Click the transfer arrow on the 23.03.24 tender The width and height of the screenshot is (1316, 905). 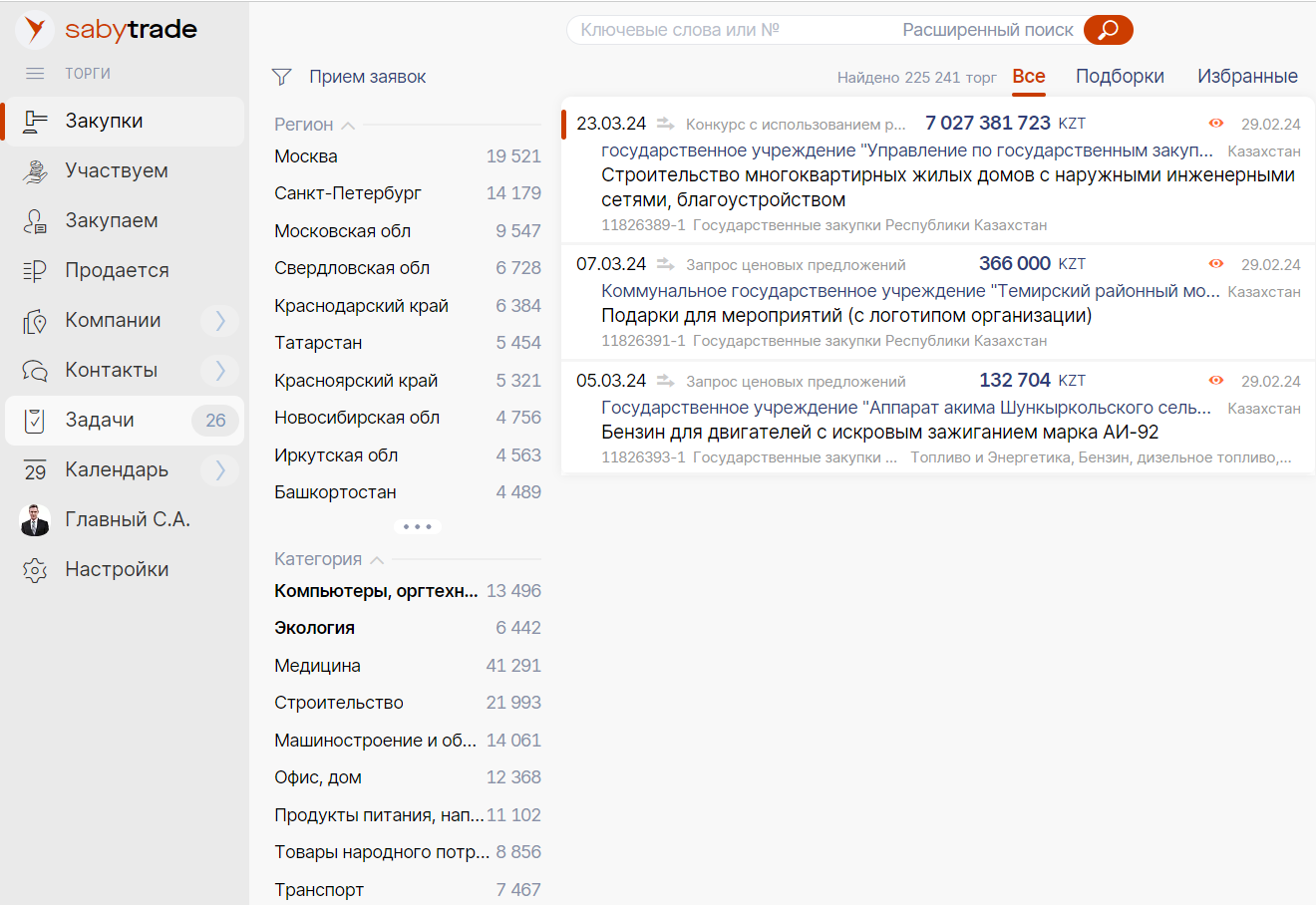click(665, 123)
